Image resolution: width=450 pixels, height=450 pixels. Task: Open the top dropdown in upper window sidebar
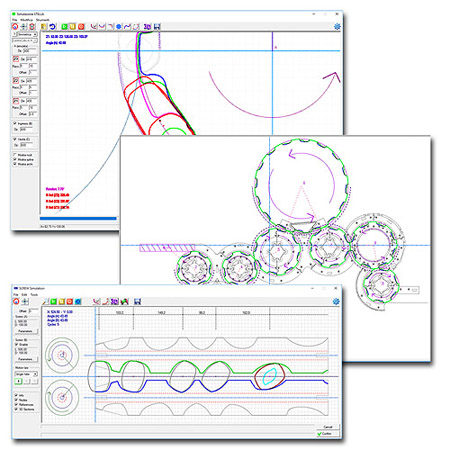27,34
